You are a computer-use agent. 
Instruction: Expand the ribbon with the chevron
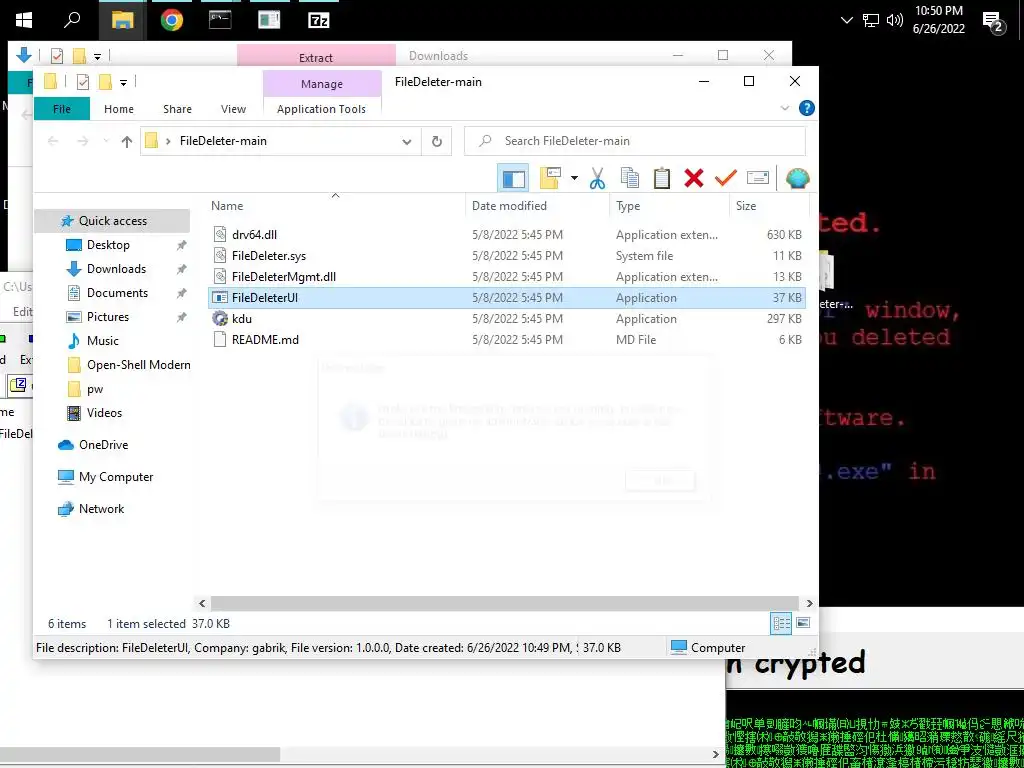[785, 108]
